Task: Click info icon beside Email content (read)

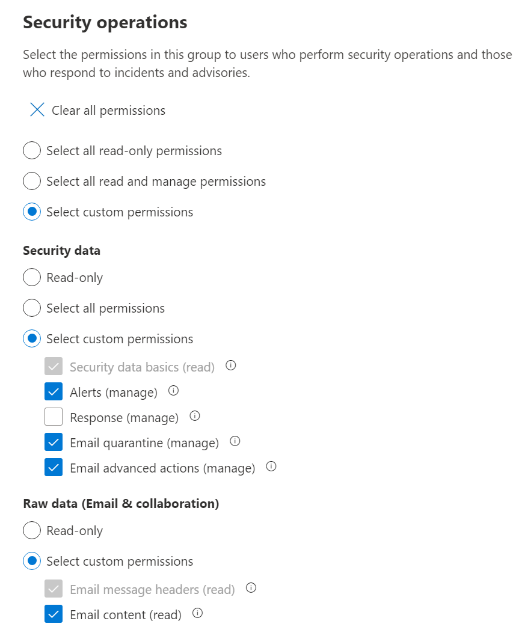Action: (x=197, y=613)
